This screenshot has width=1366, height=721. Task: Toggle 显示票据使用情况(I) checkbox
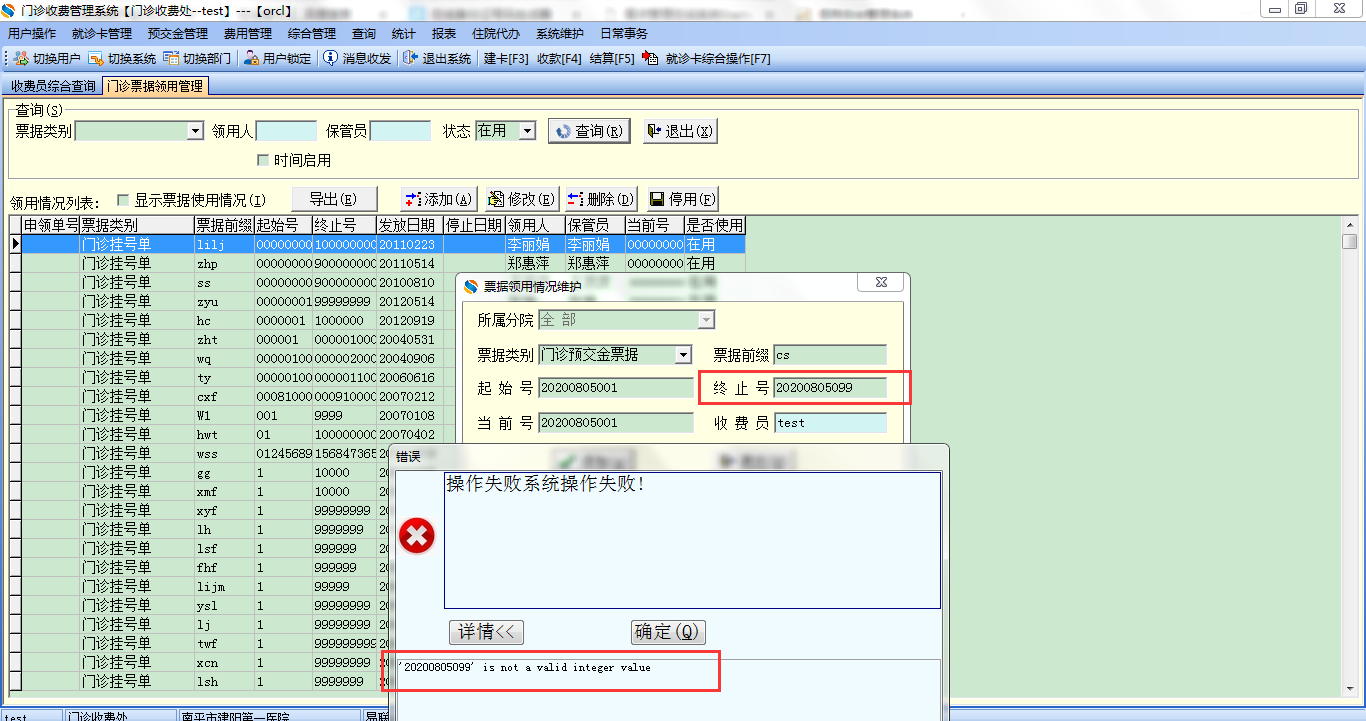click(x=123, y=200)
